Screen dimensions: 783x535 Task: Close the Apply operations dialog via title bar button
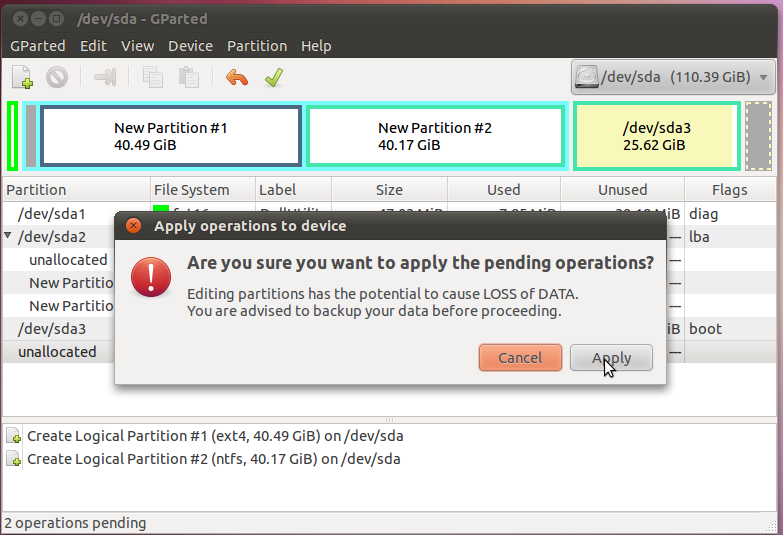point(134,226)
